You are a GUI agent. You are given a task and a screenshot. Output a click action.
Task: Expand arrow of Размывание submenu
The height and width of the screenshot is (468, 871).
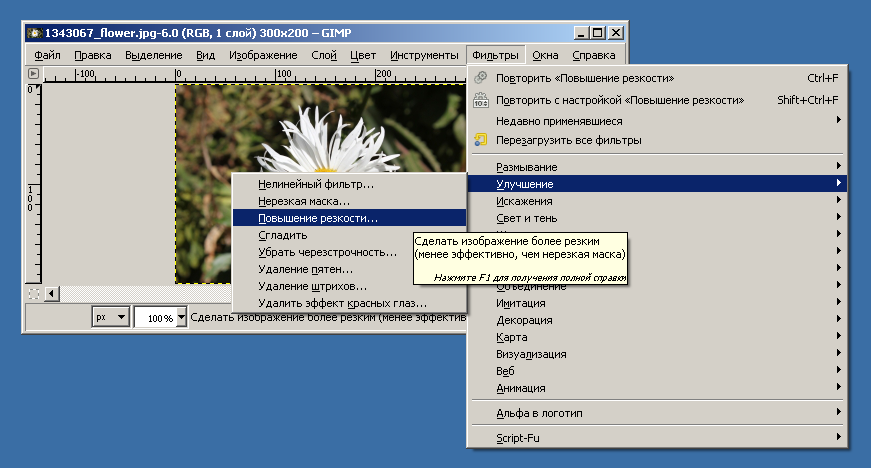(839, 165)
